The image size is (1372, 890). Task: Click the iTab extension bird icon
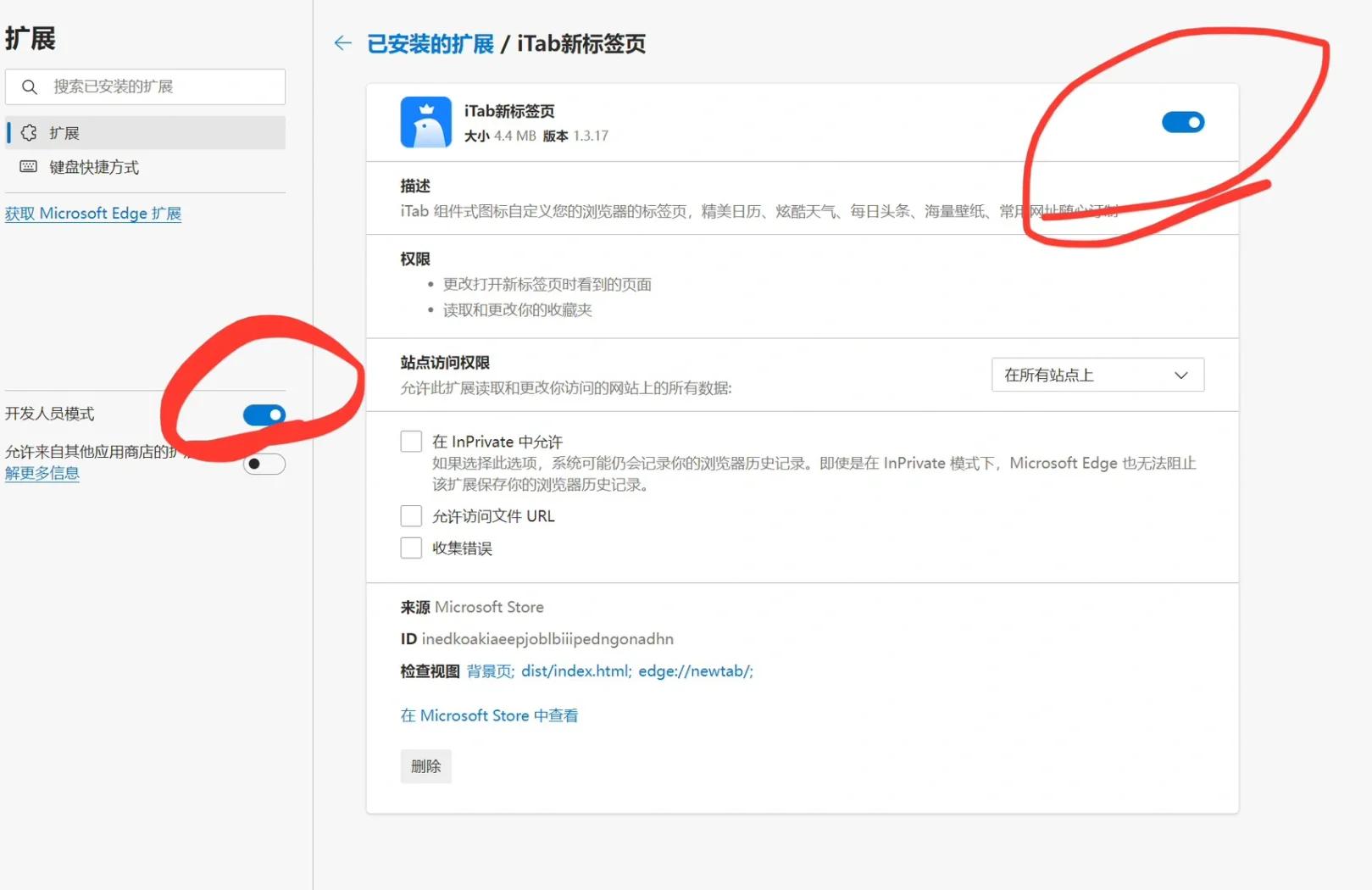pyautogui.click(x=426, y=122)
